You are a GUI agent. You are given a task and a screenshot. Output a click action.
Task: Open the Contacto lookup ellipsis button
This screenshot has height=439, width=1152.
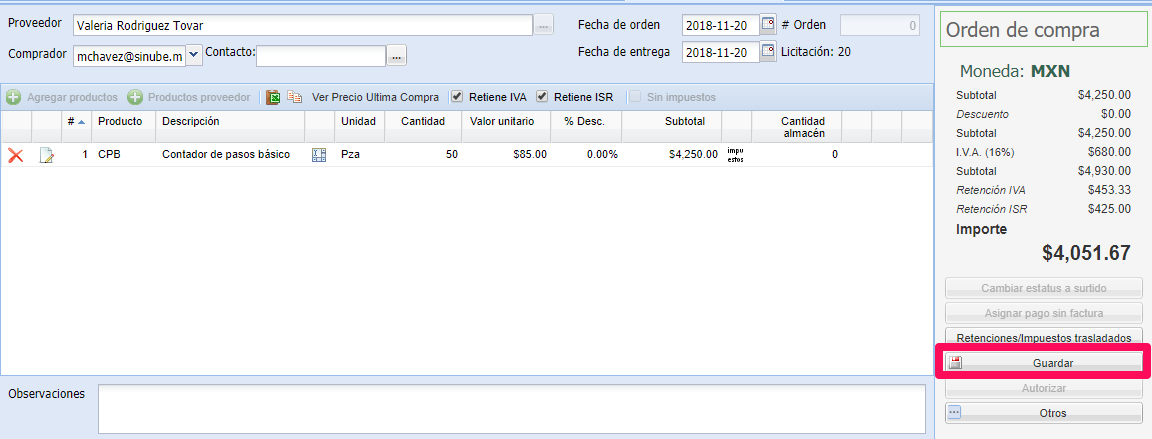point(397,56)
